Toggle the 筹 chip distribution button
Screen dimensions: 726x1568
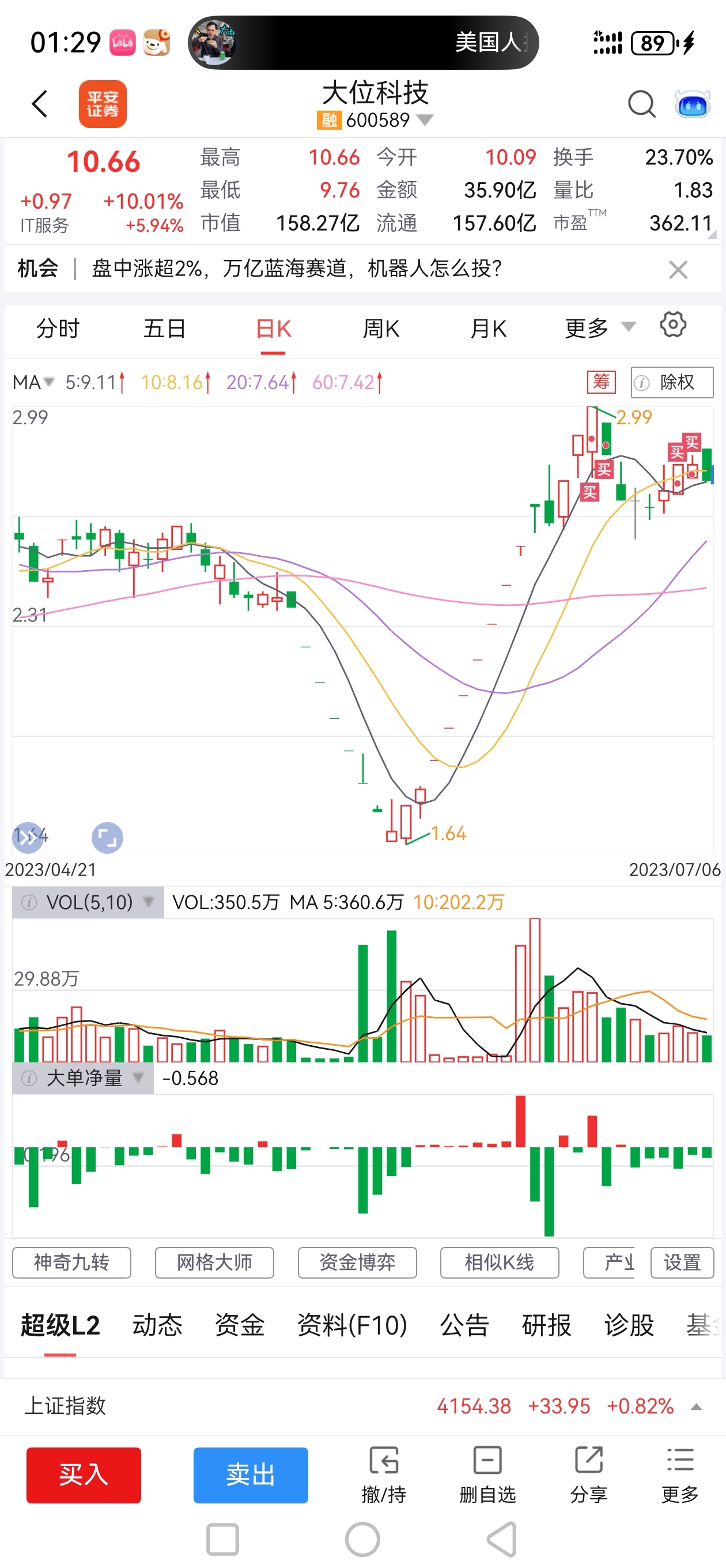(601, 382)
